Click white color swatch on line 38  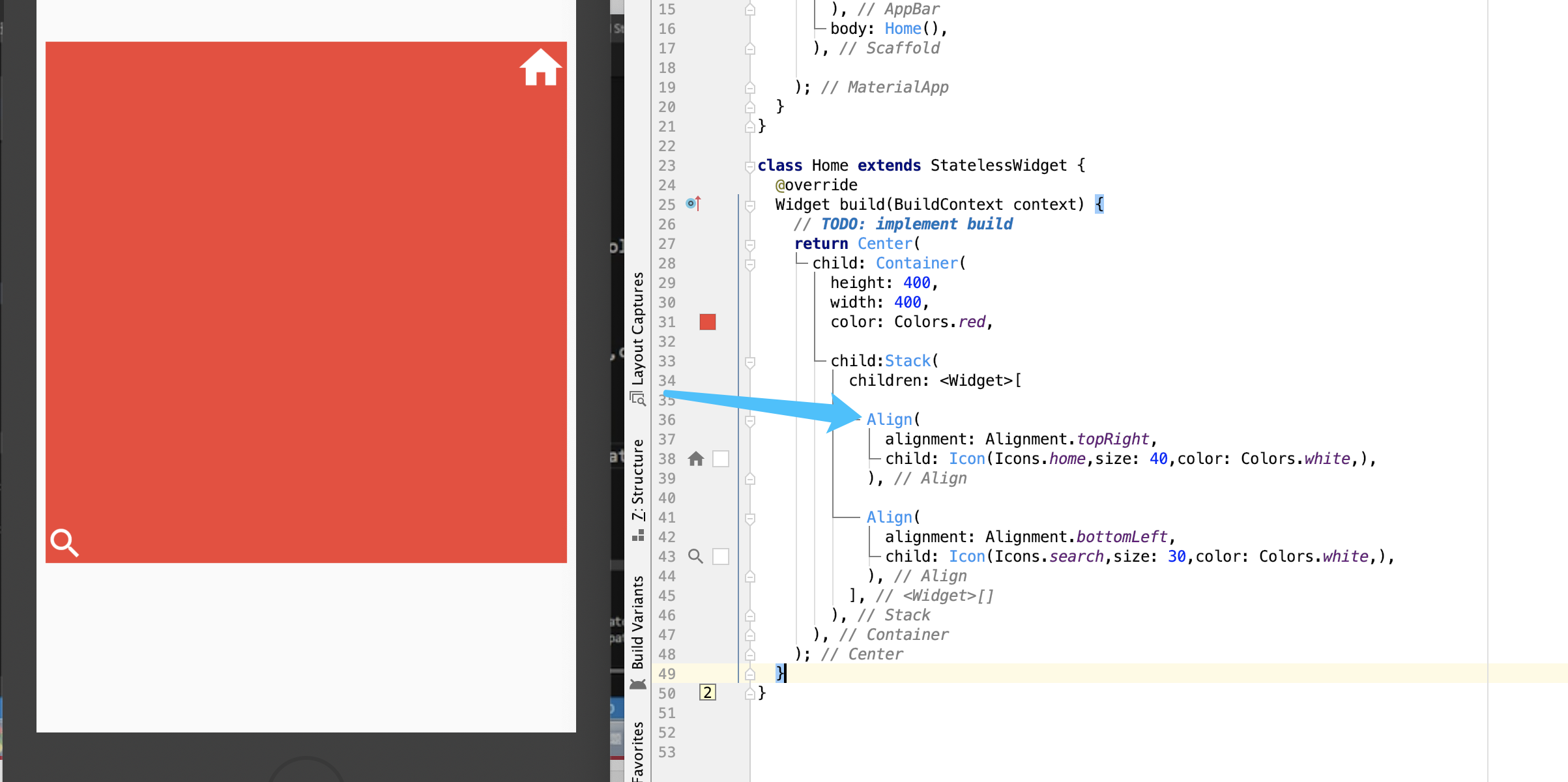(721, 459)
